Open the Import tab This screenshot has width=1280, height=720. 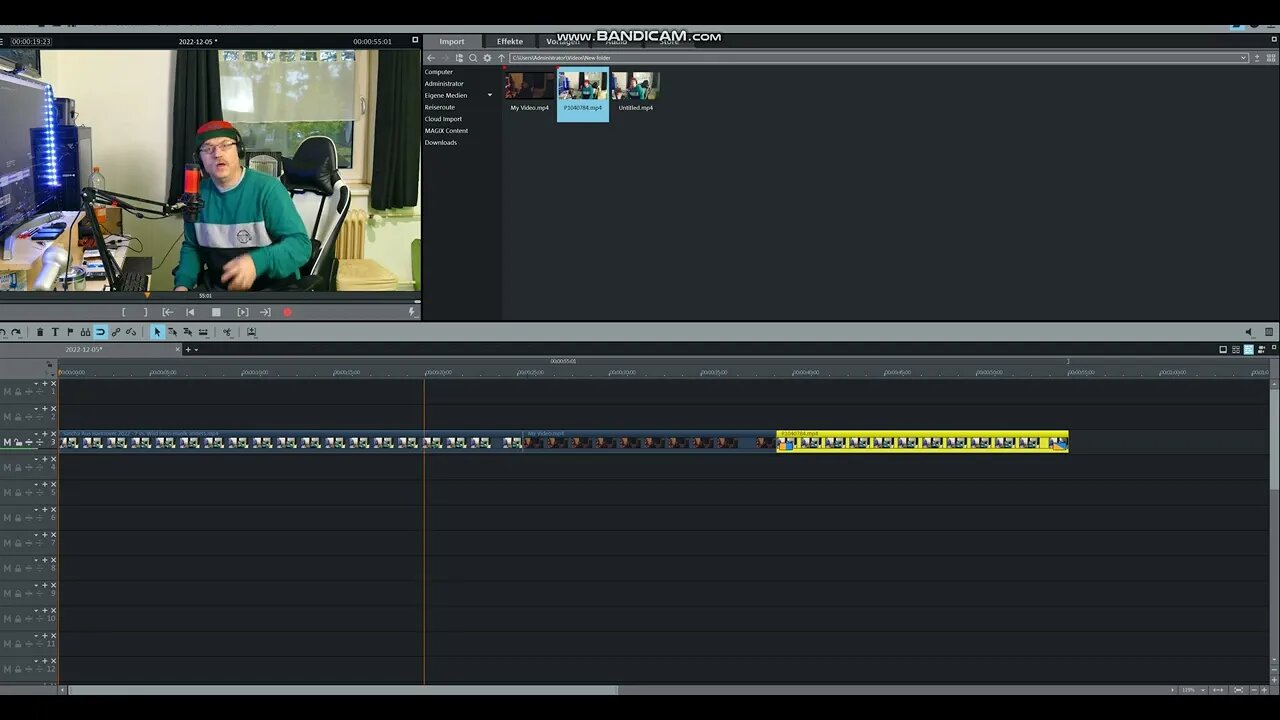(x=452, y=41)
